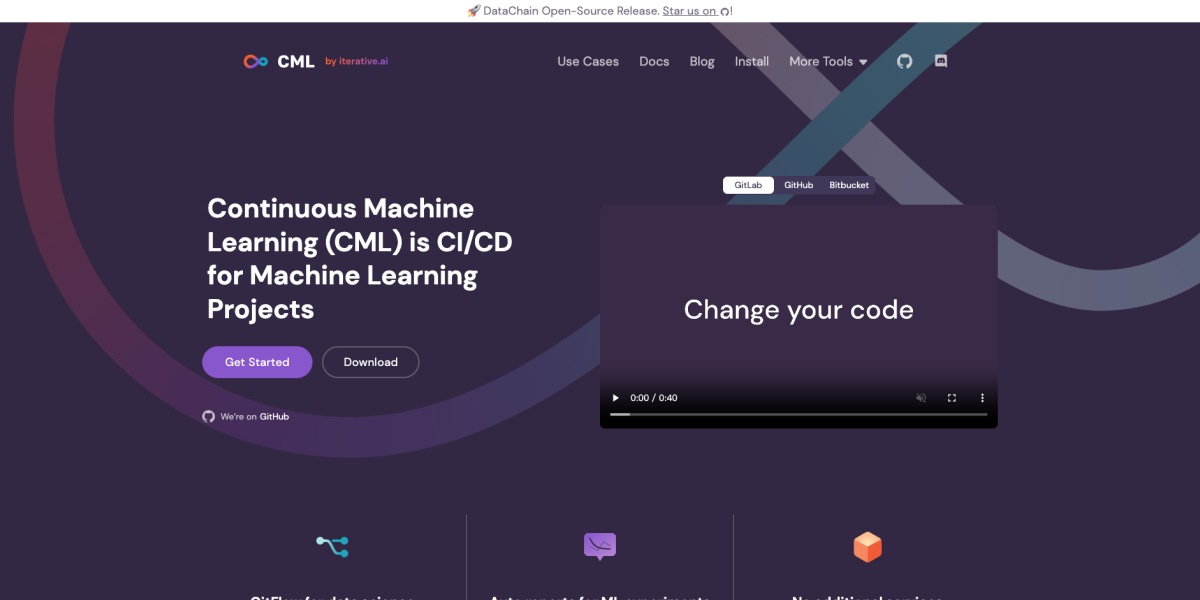This screenshot has width=1200, height=600.
Task: Click the CML logo icon
Action: [x=254, y=61]
